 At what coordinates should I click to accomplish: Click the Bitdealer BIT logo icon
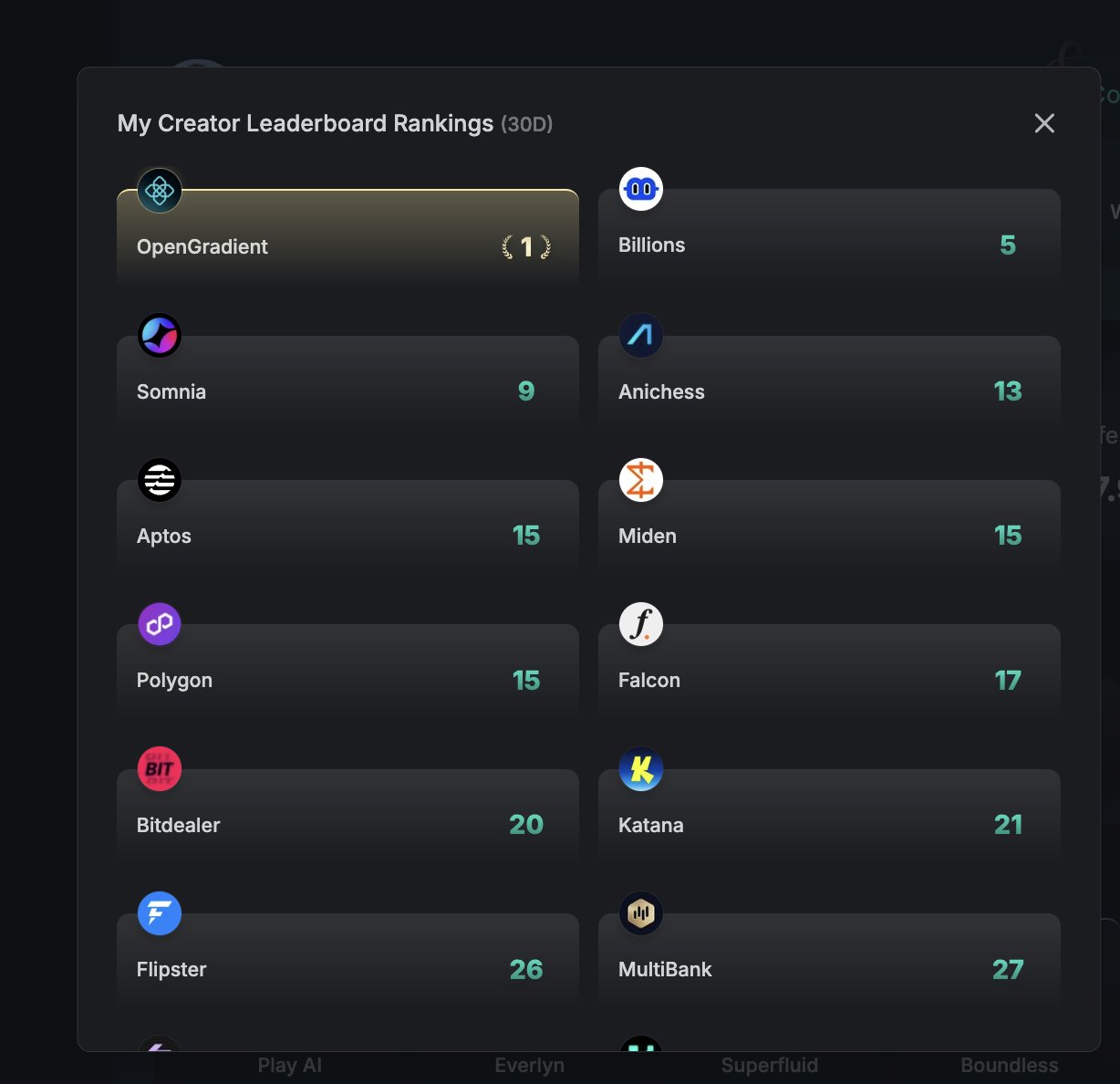160,769
